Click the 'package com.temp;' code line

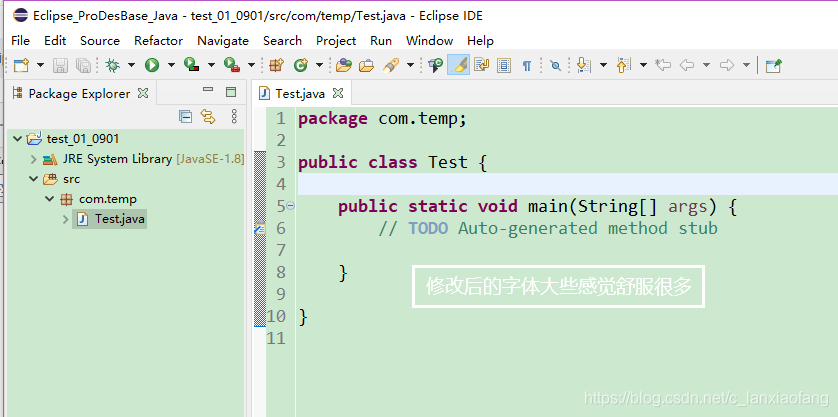[383, 118]
